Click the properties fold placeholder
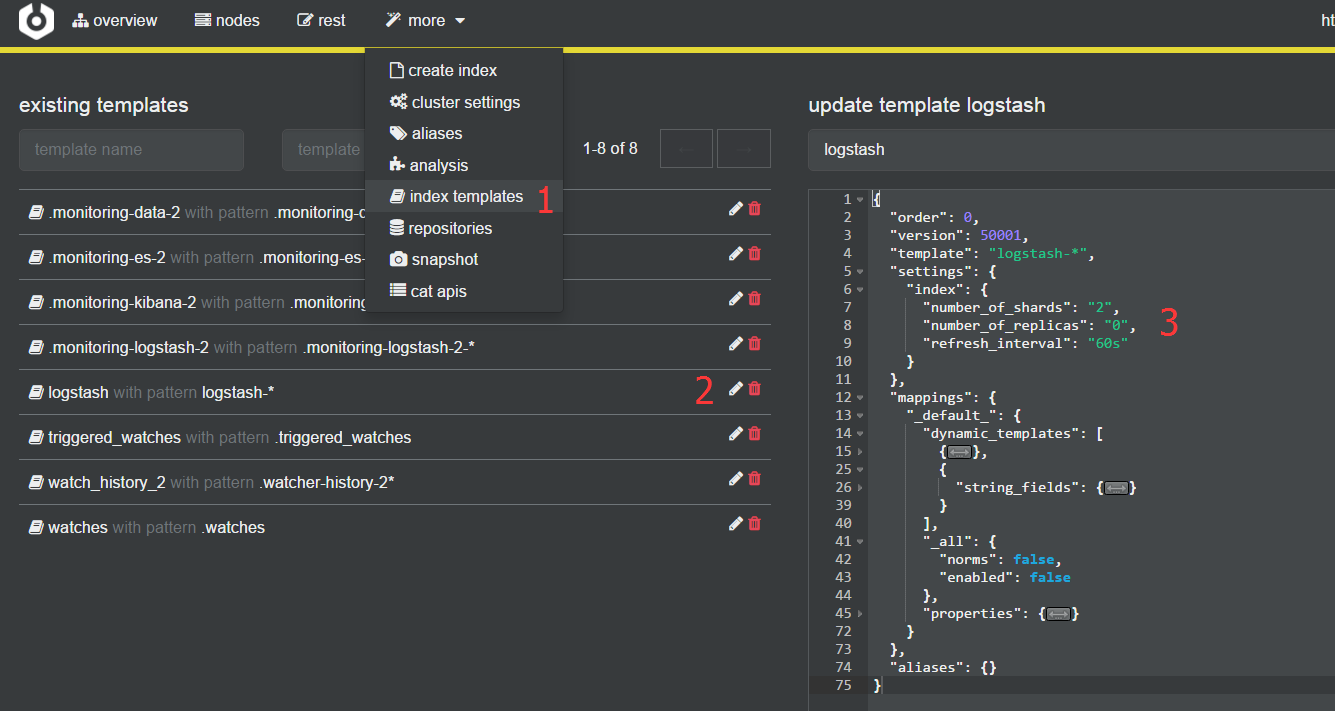The height and width of the screenshot is (711, 1335). pos(1060,614)
